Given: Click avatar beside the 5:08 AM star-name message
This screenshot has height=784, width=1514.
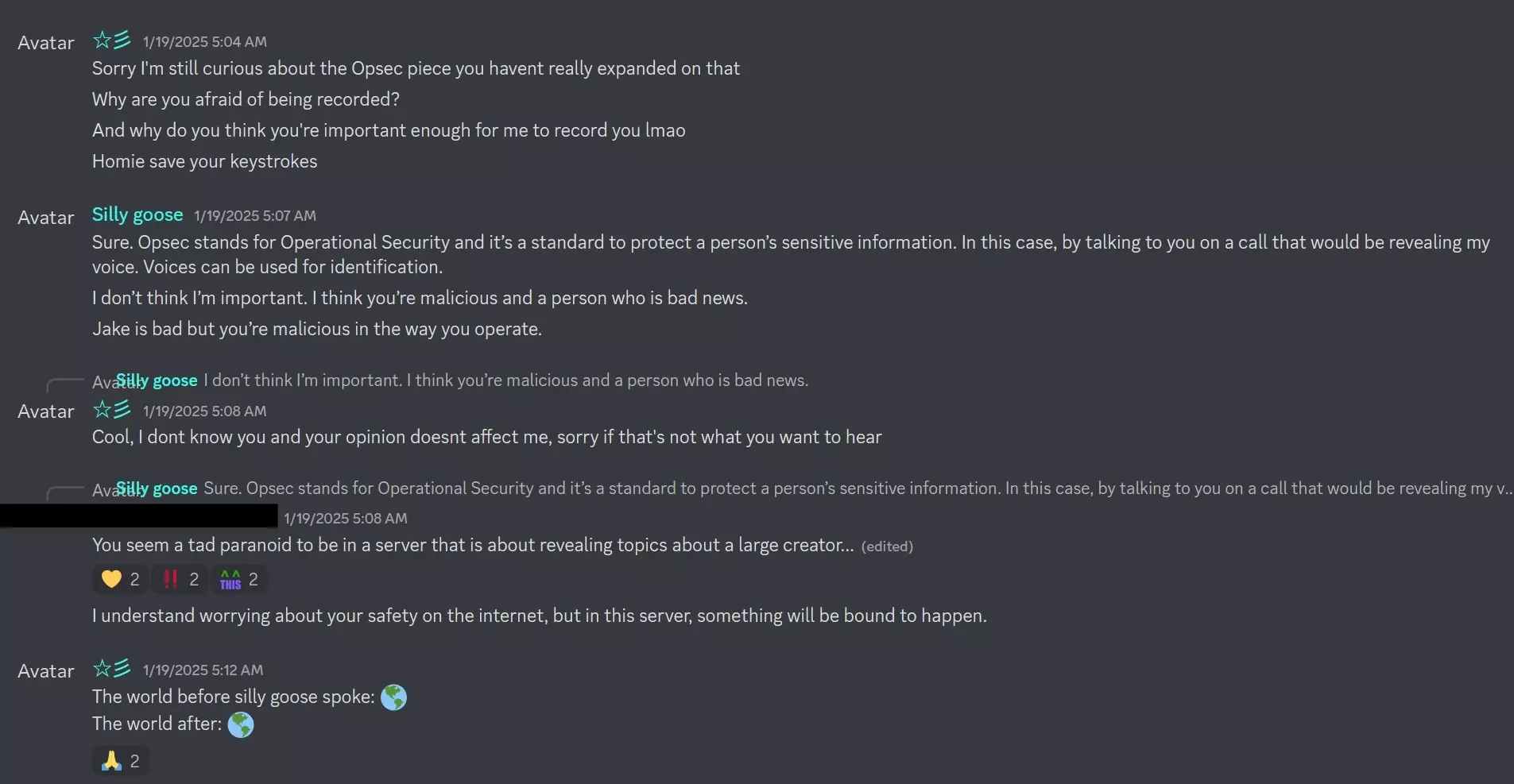Looking at the screenshot, I should point(46,411).
